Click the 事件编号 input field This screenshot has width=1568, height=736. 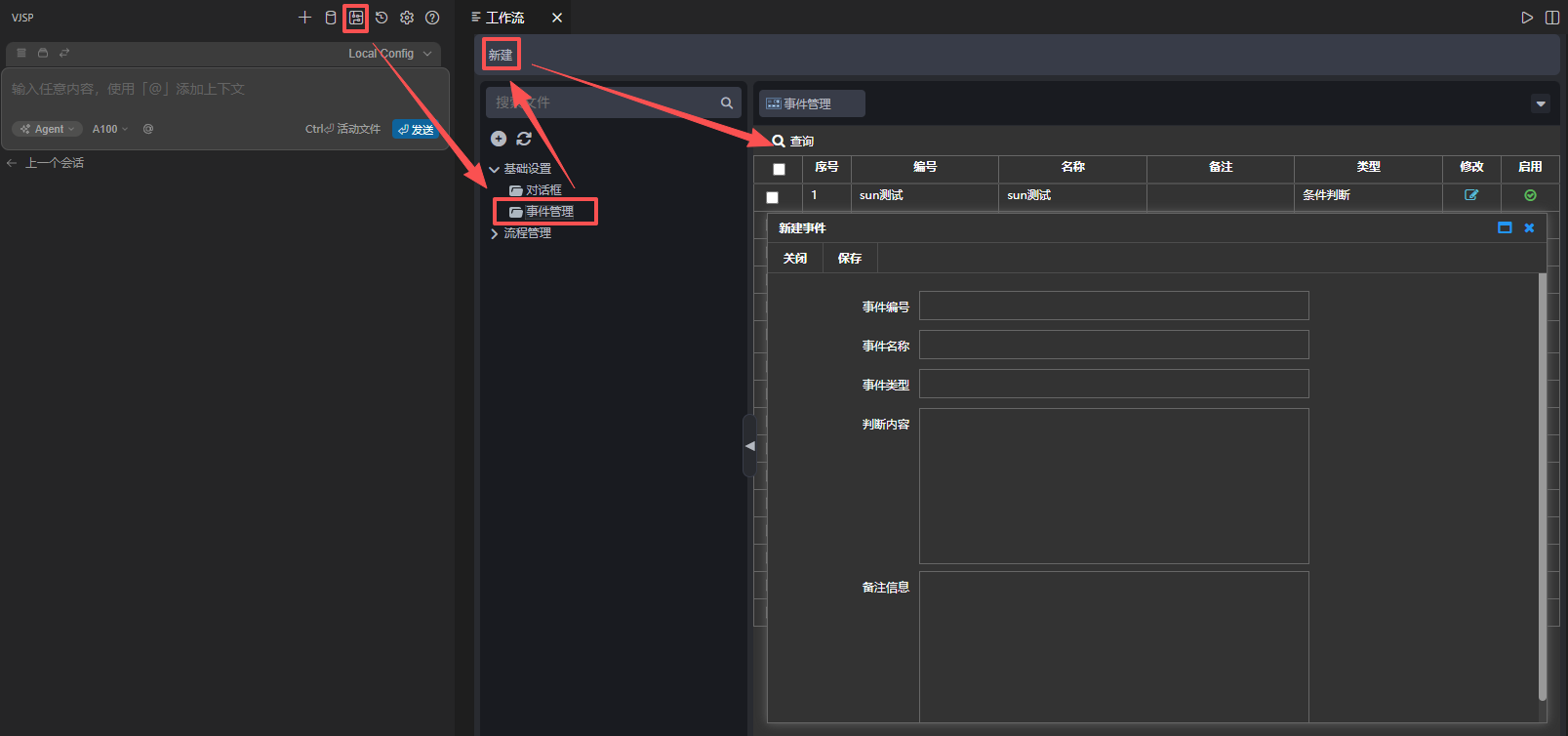1113,306
